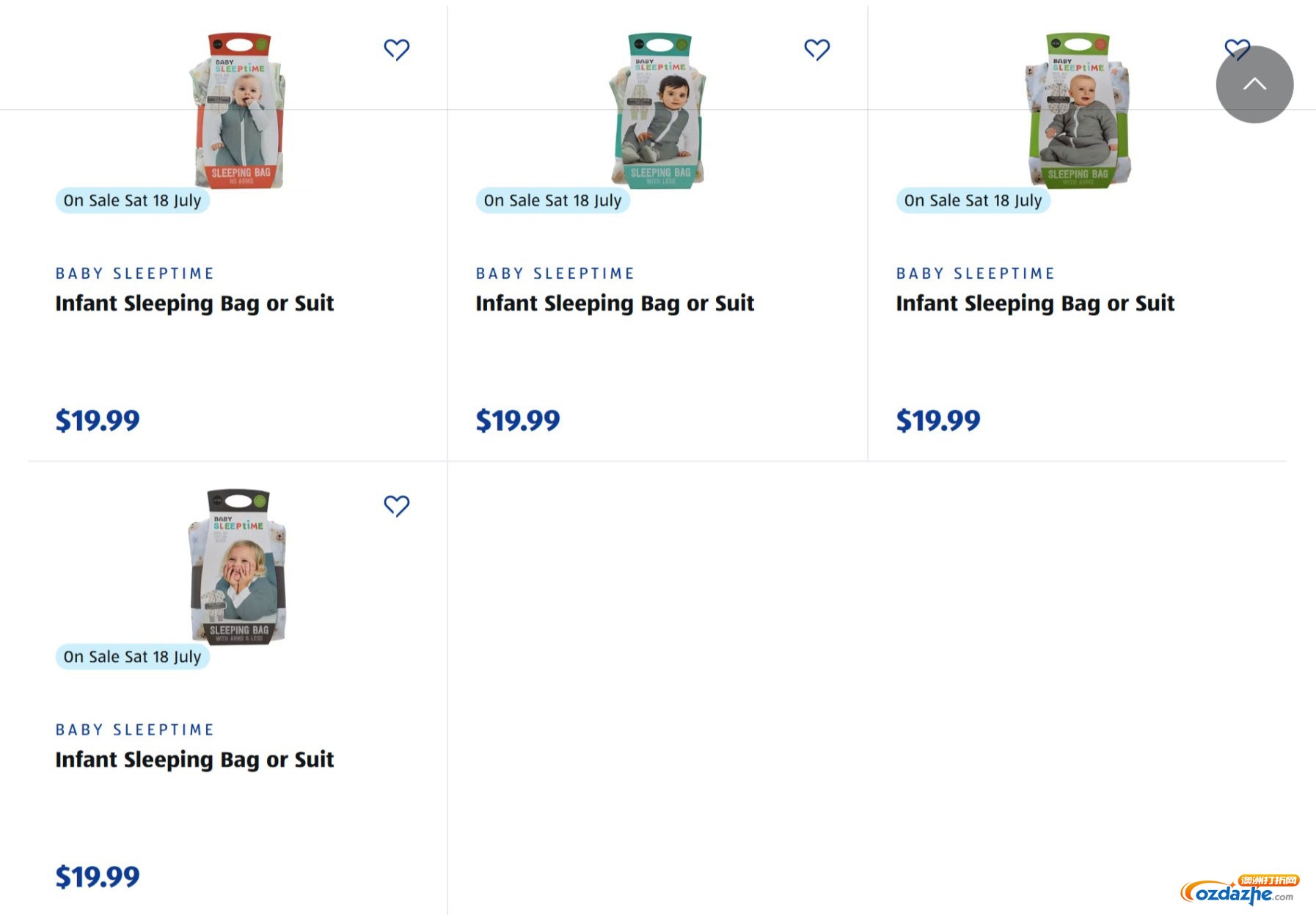
Task: Favorite the red-packaged sleeping bag with heart icon
Action: (396, 49)
